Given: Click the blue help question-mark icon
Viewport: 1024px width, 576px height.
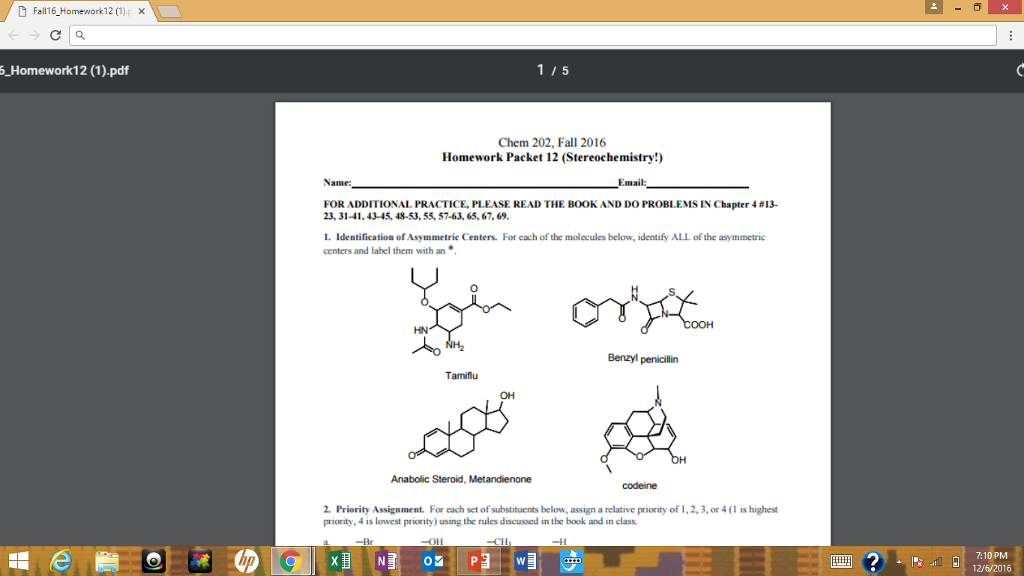Looking at the screenshot, I should (x=873, y=562).
